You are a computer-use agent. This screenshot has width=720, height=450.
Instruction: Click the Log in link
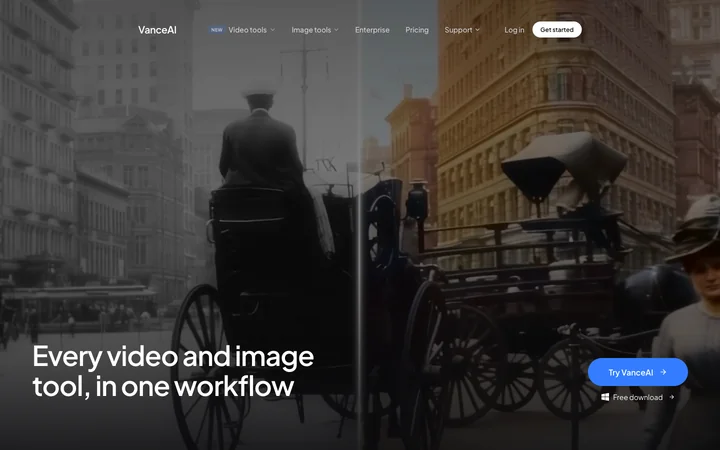pyautogui.click(x=514, y=30)
